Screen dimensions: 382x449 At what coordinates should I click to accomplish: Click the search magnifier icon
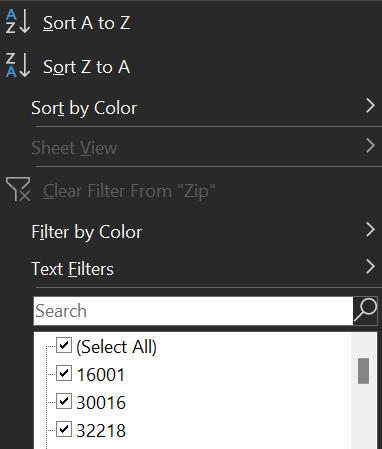tap(365, 311)
